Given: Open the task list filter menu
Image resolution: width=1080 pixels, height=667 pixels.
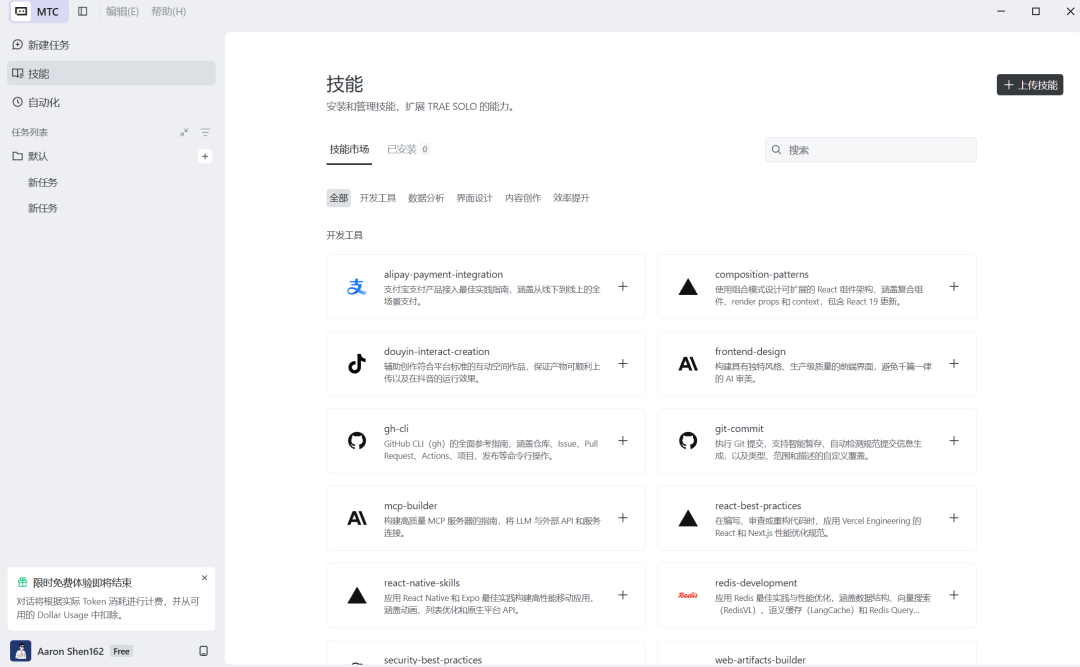Looking at the screenshot, I should click(x=205, y=132).
